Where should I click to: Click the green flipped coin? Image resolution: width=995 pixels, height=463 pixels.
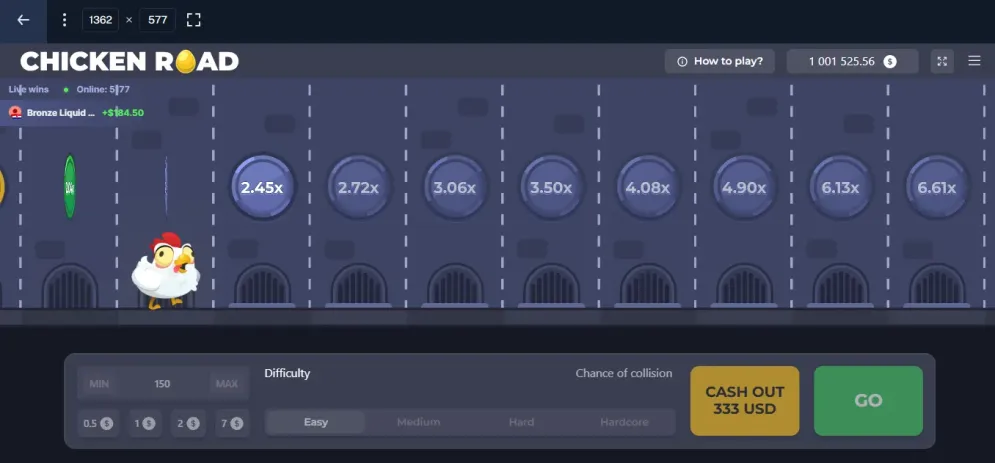(x=70, y=186)
